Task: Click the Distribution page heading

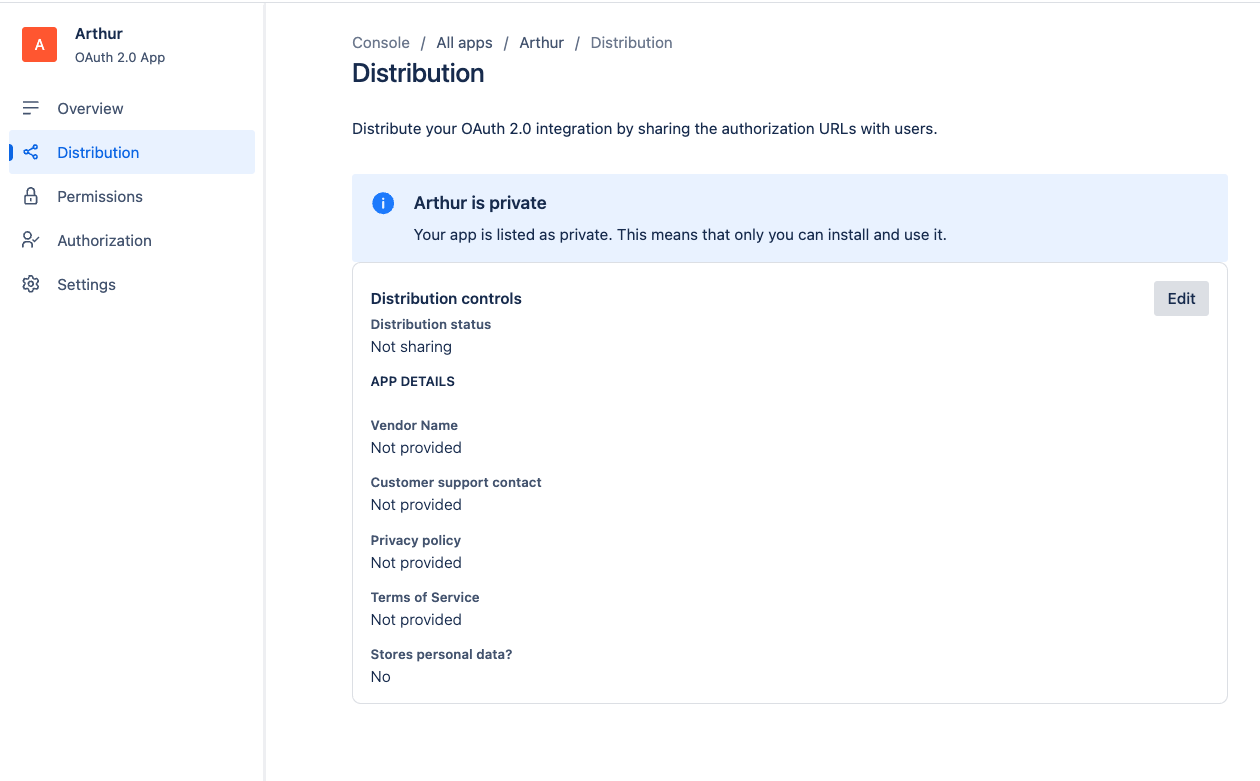Action: click(418, 73)
